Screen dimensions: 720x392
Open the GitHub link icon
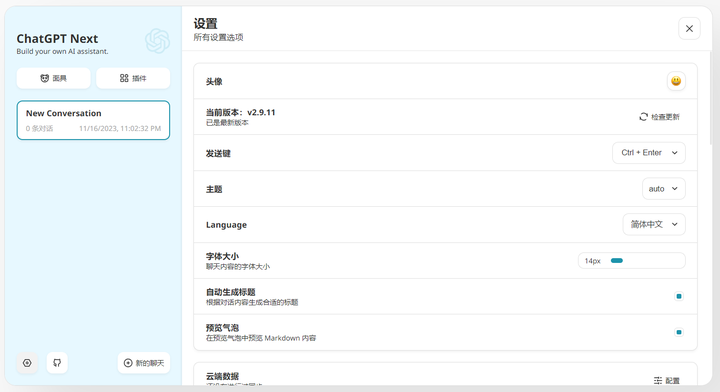[57, 363]
